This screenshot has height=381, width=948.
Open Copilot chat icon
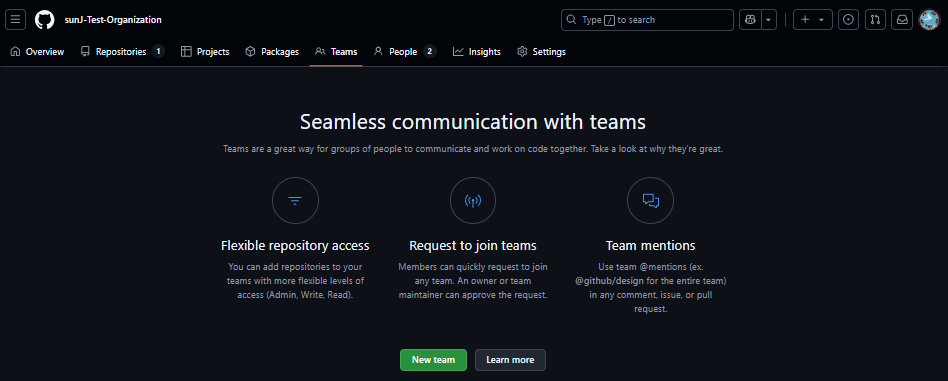pyautogui.click(x=750, y=19)
